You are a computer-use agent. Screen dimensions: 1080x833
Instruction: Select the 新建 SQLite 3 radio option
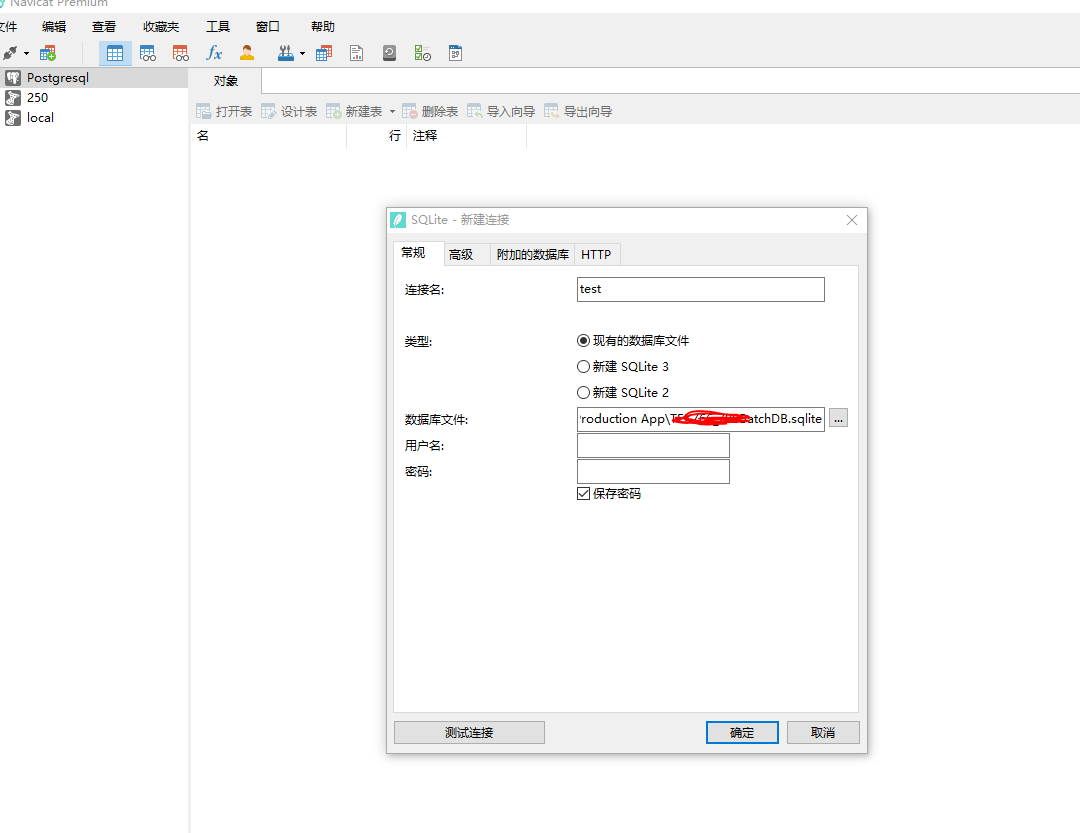coord(623,367)
